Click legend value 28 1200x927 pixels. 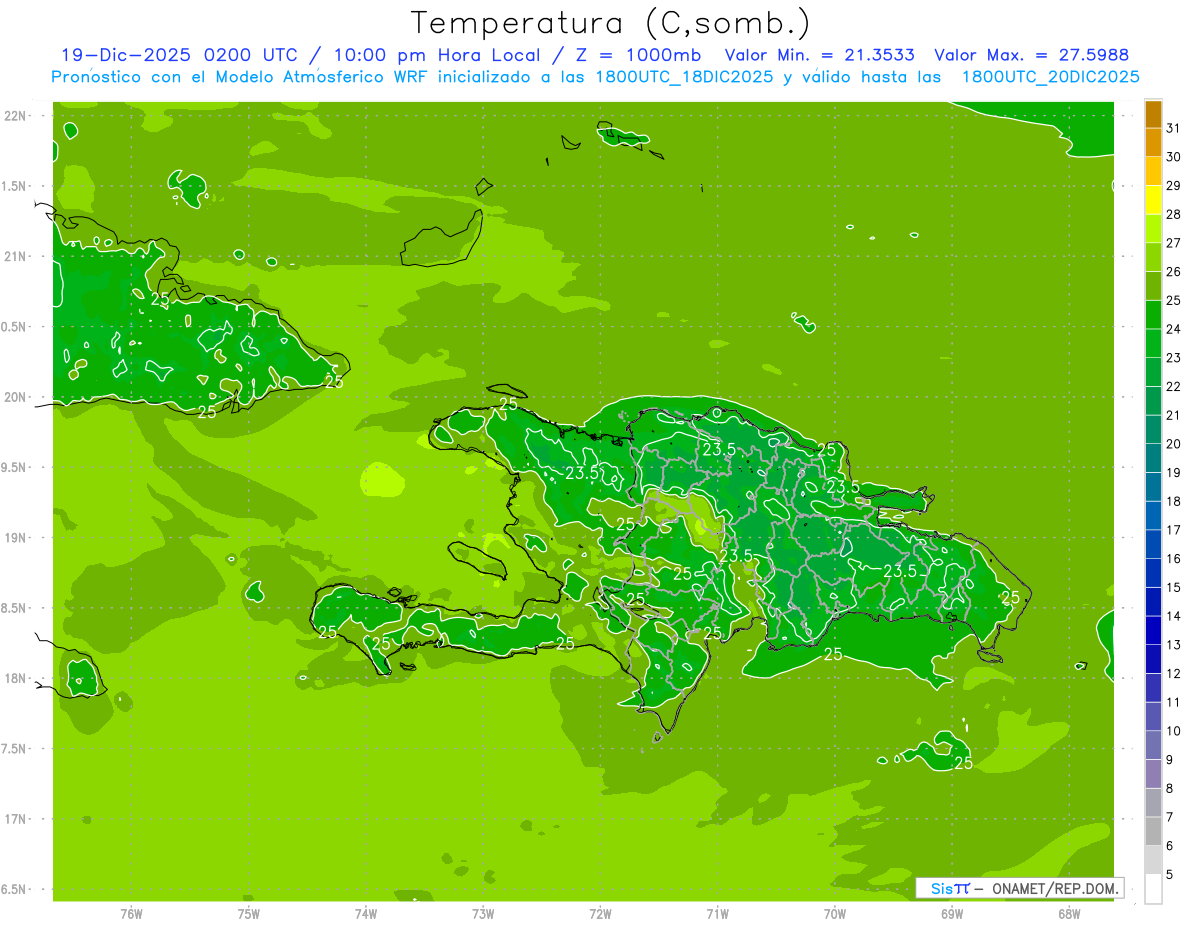point(1174,214)
